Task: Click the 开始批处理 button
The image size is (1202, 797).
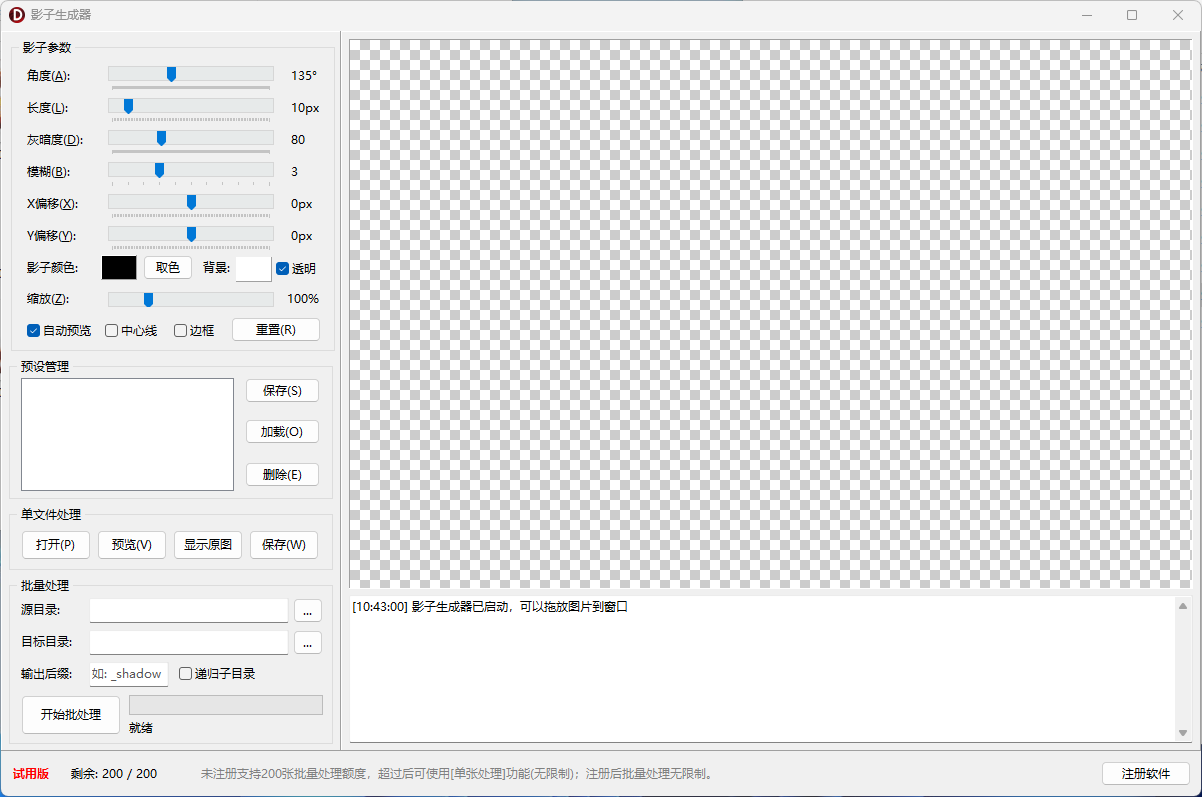Action: pos(71,715)
